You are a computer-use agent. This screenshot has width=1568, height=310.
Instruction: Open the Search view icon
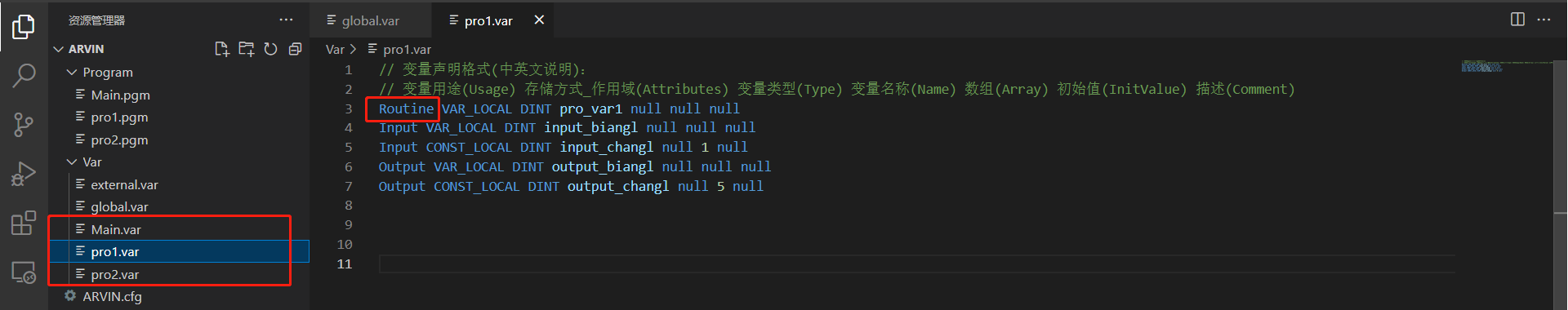[24, 76]
